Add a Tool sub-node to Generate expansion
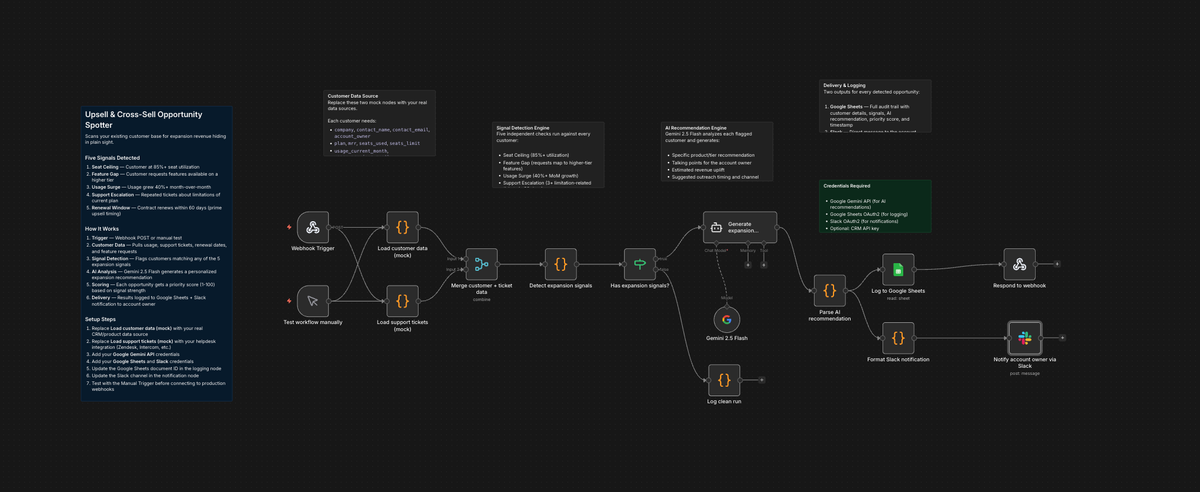 [x=764, y=266]
